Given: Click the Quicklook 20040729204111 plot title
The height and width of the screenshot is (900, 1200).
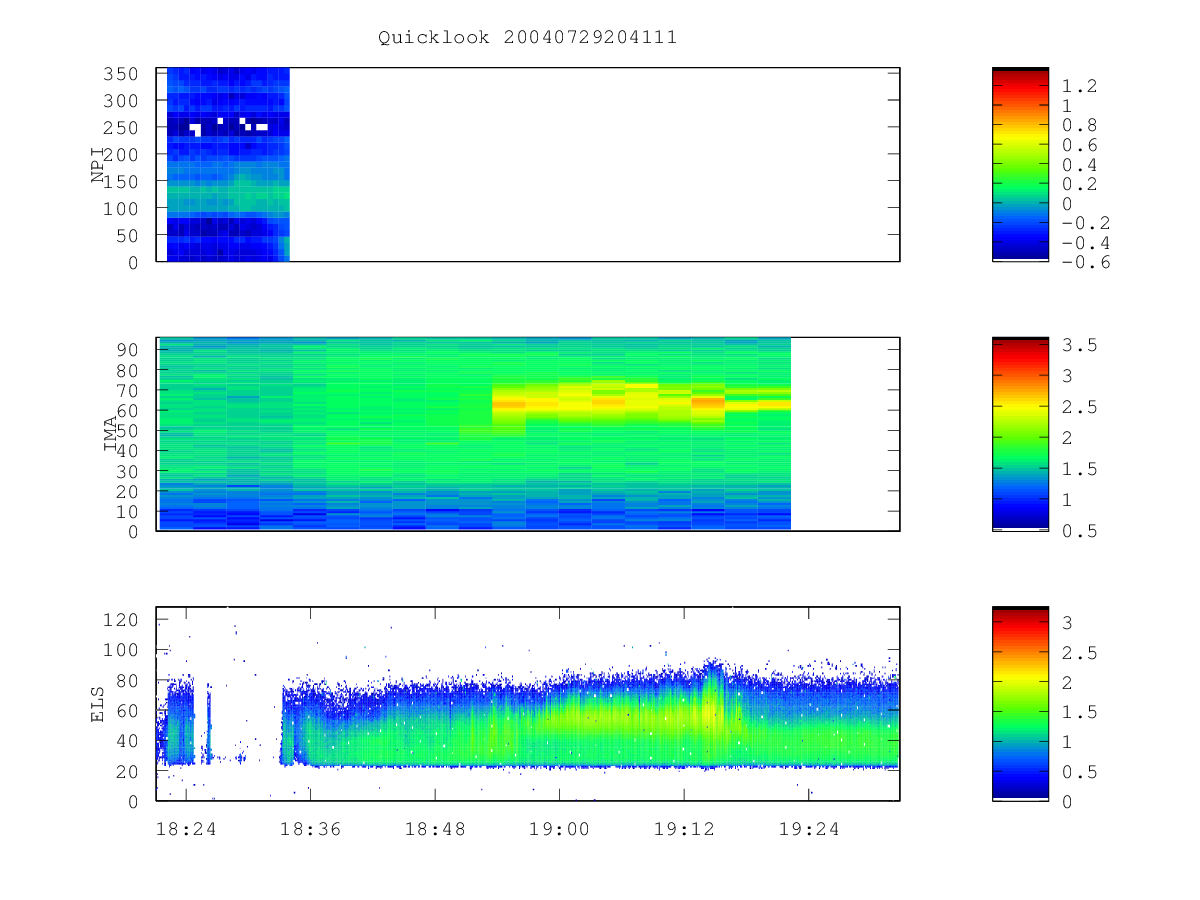Looking at the screenshot, I should (x=527, y=38).
